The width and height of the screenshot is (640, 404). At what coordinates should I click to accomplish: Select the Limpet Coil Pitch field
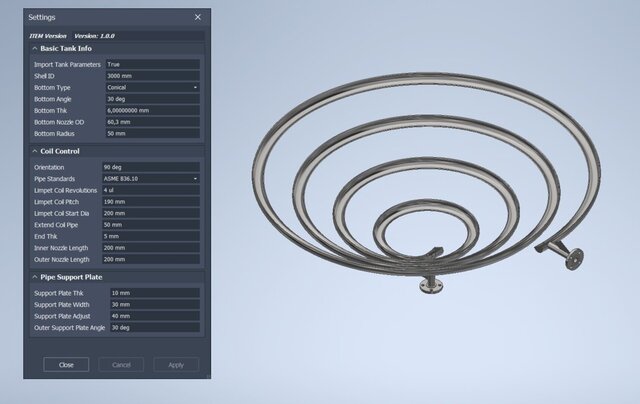[x=150, y=201]
